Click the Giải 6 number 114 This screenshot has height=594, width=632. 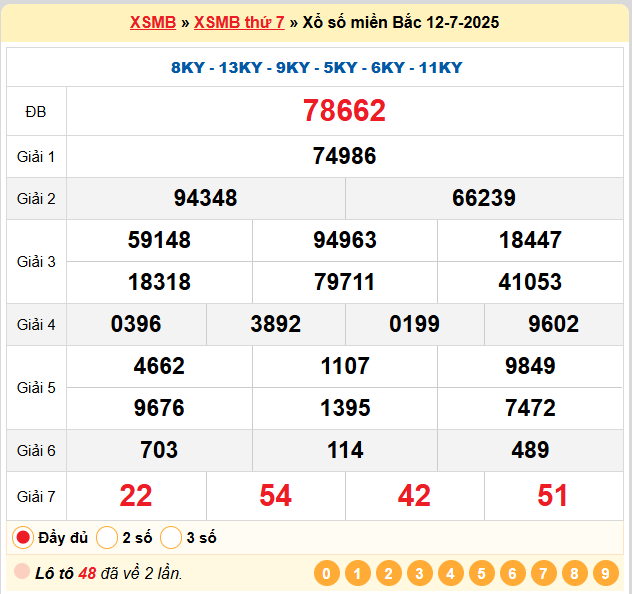tap(345, 450)
